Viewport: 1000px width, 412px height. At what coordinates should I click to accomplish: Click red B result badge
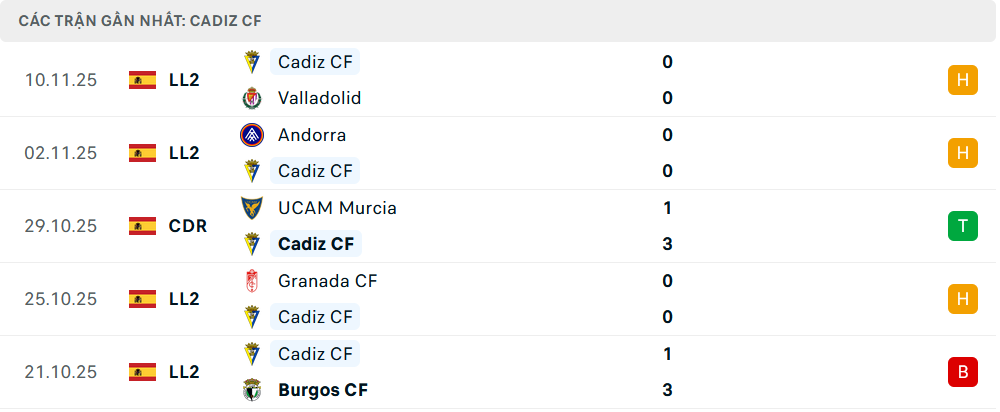point(962,372)
